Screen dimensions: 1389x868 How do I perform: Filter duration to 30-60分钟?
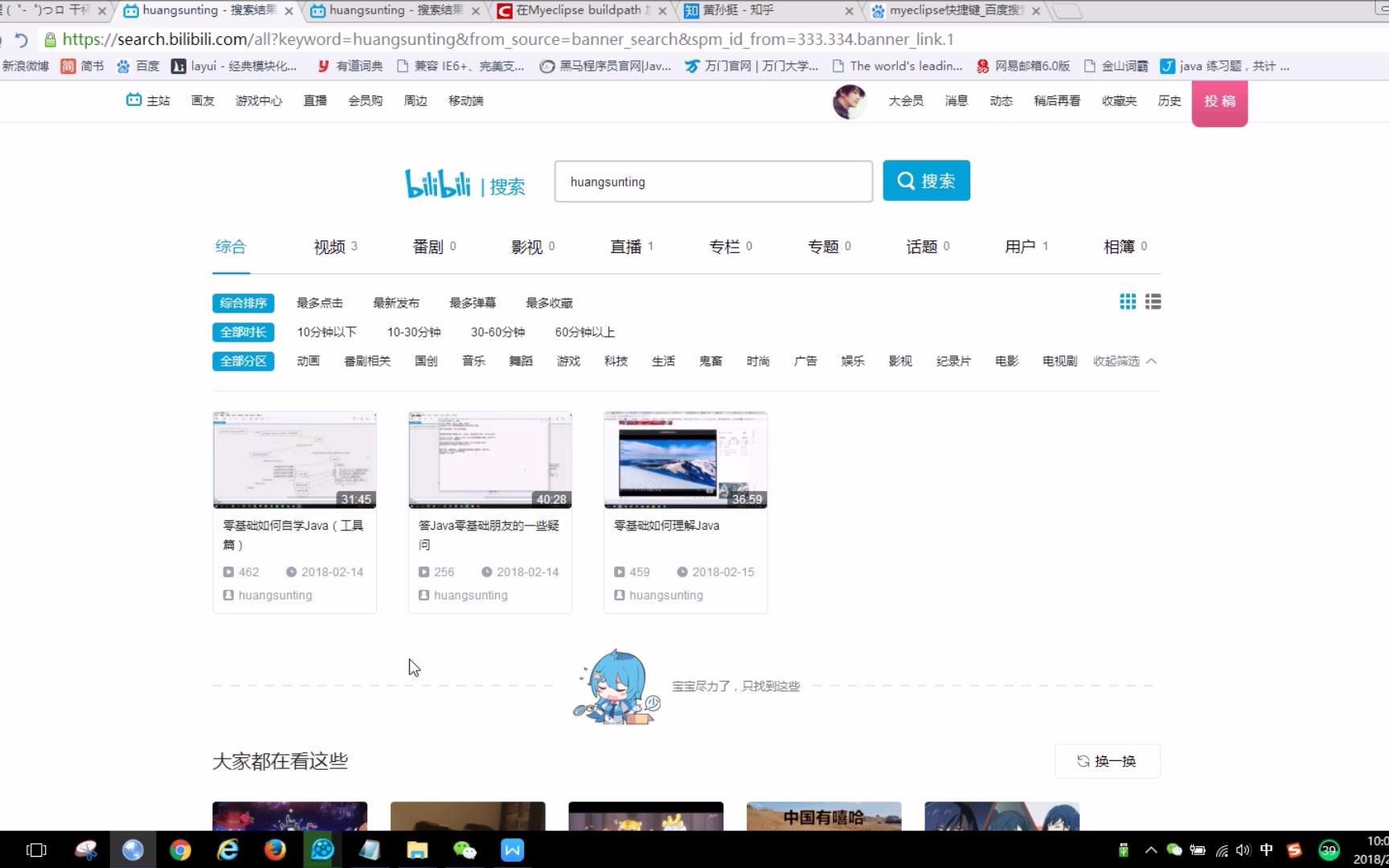(x=498, y=332)
